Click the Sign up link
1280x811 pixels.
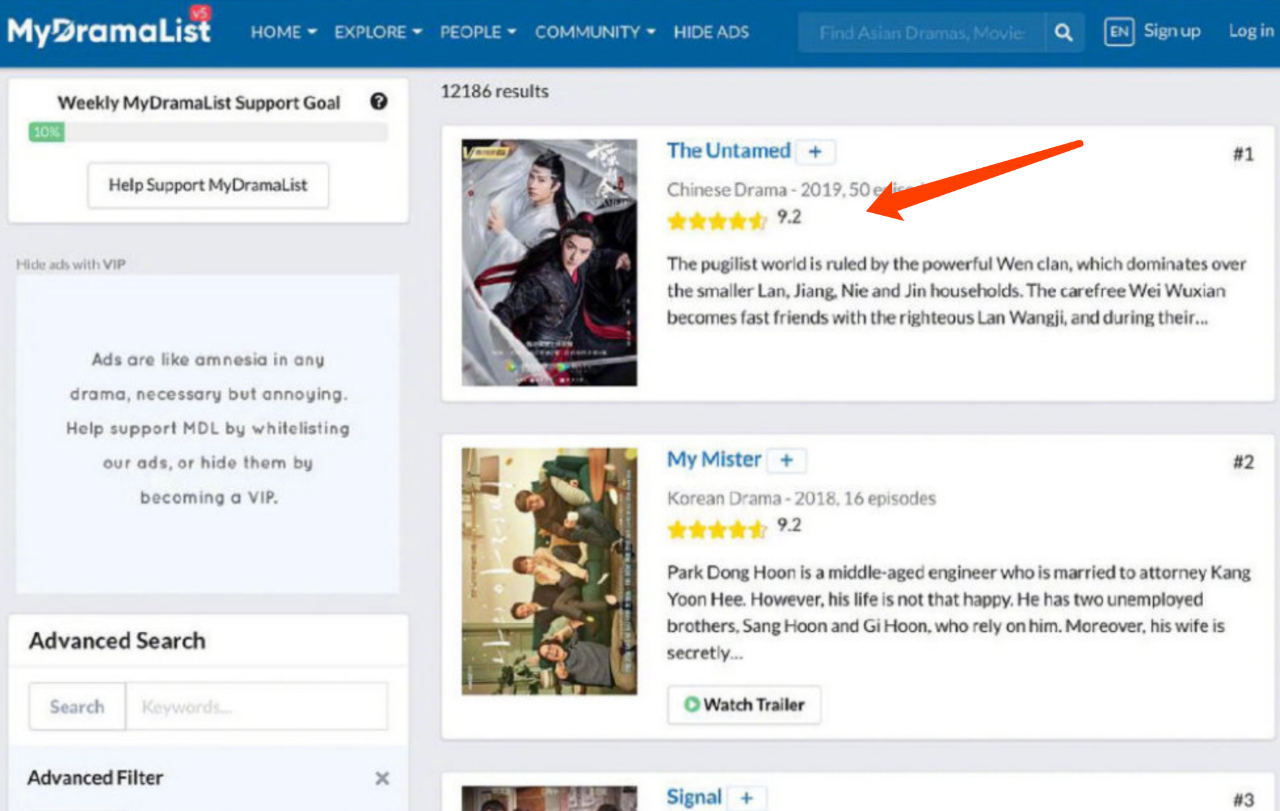[x=1172, y=31]
